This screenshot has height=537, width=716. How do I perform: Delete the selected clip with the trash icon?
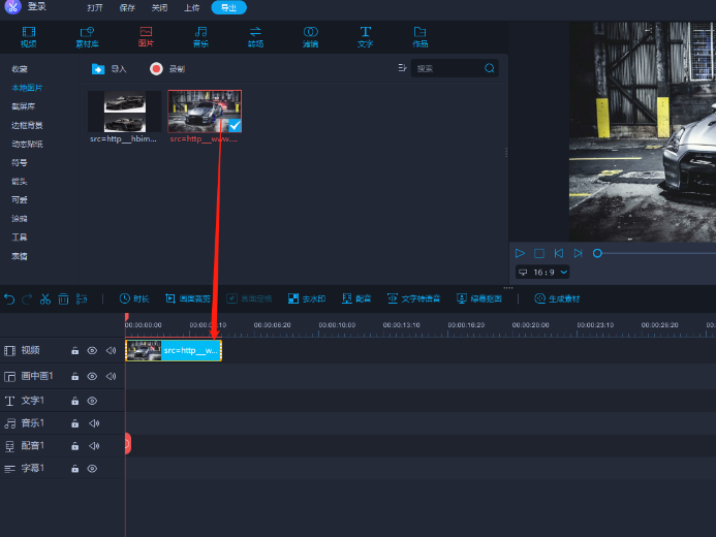63,299
